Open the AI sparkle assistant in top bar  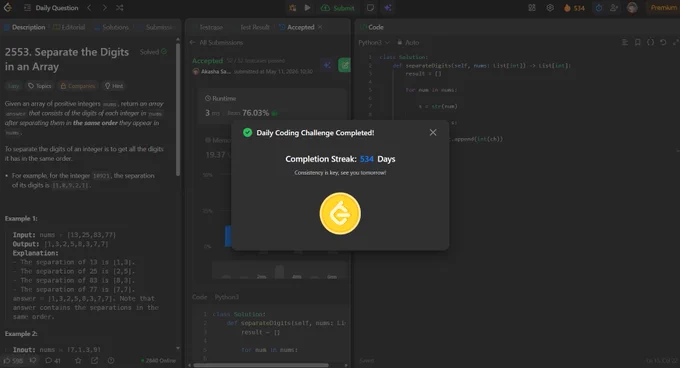point(388,8)
